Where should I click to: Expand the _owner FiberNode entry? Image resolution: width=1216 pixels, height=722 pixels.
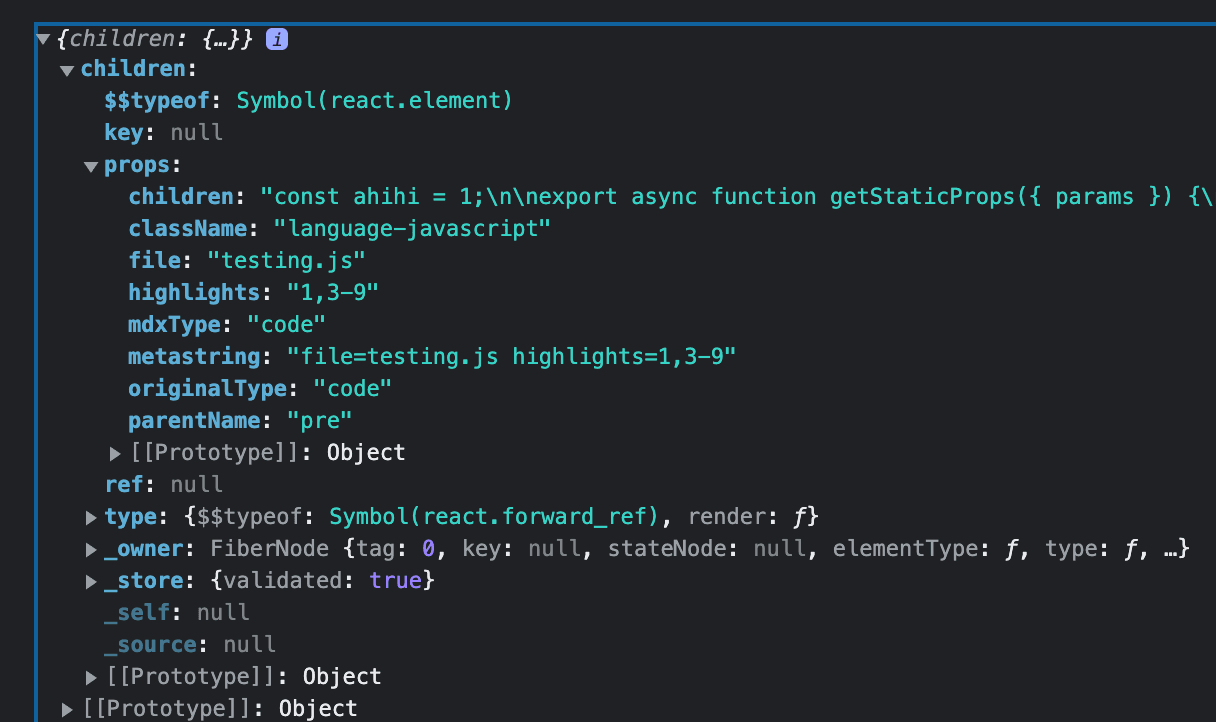[90, 549]
